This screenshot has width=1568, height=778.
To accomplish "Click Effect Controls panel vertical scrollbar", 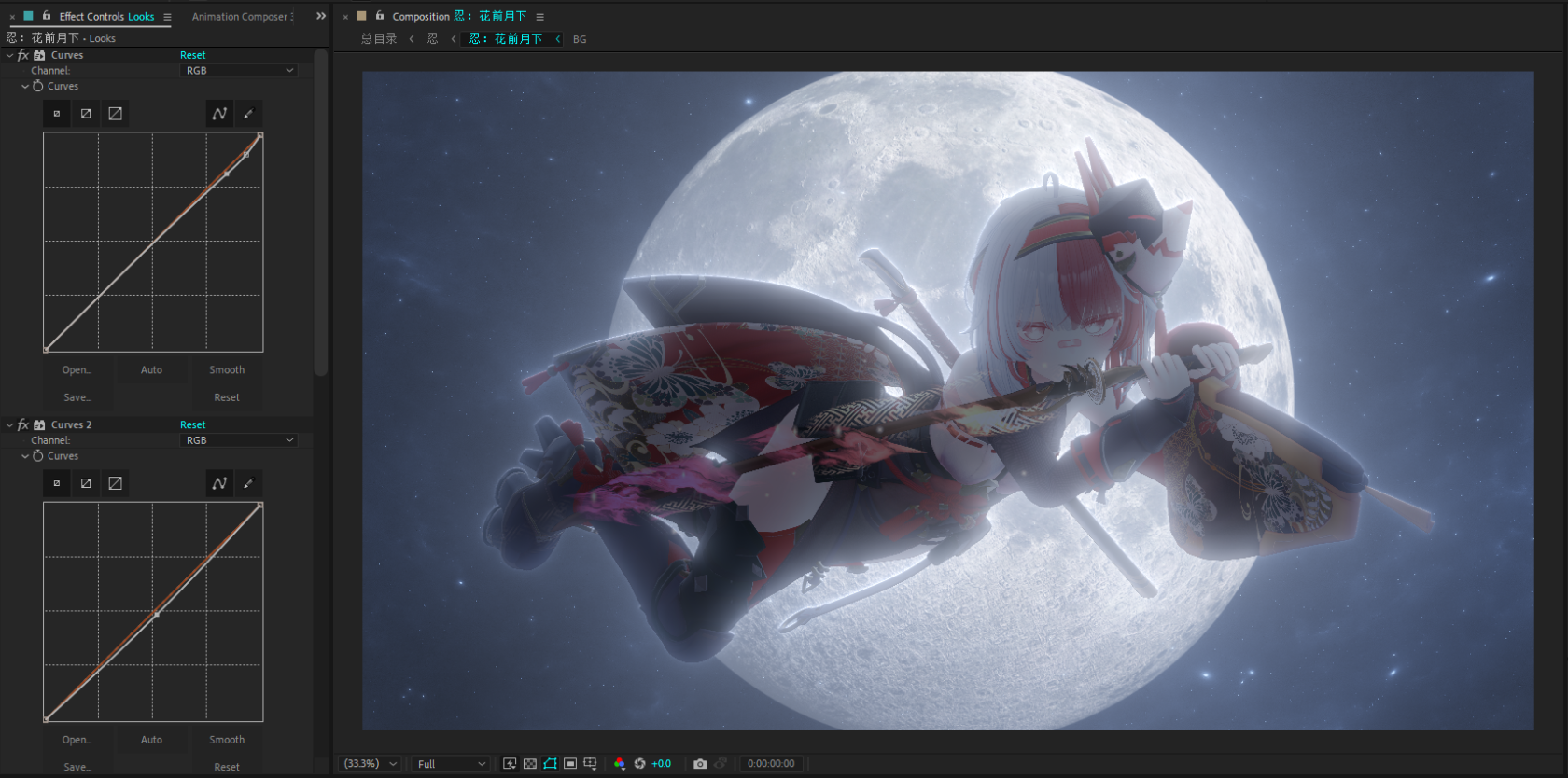I will (321, 213).
